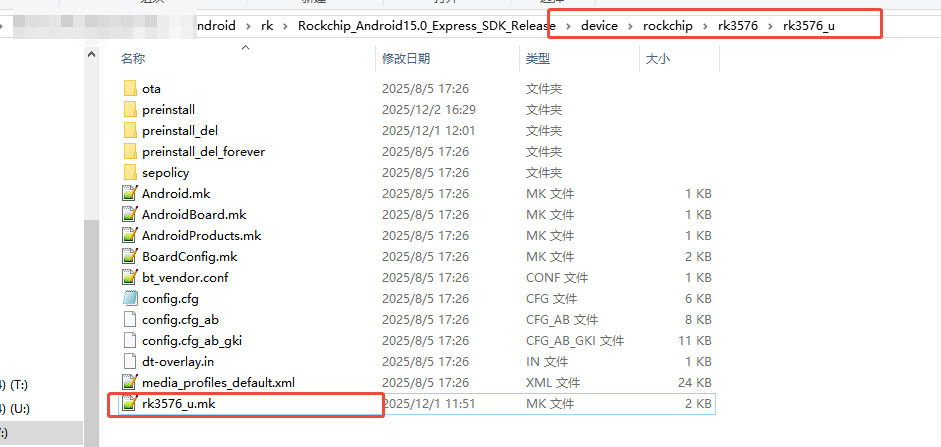Select the sepolicy folder icon
941x447 pixels.
coord(130,173)
